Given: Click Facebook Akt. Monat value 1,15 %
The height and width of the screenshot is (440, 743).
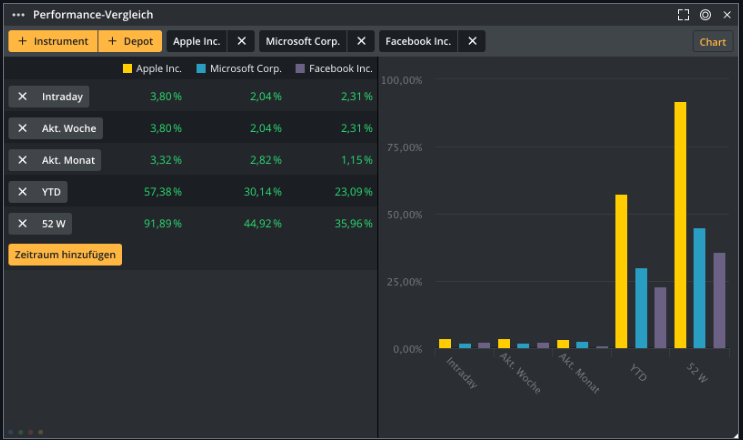Looking at the screenshot, I should coord(357,160).
